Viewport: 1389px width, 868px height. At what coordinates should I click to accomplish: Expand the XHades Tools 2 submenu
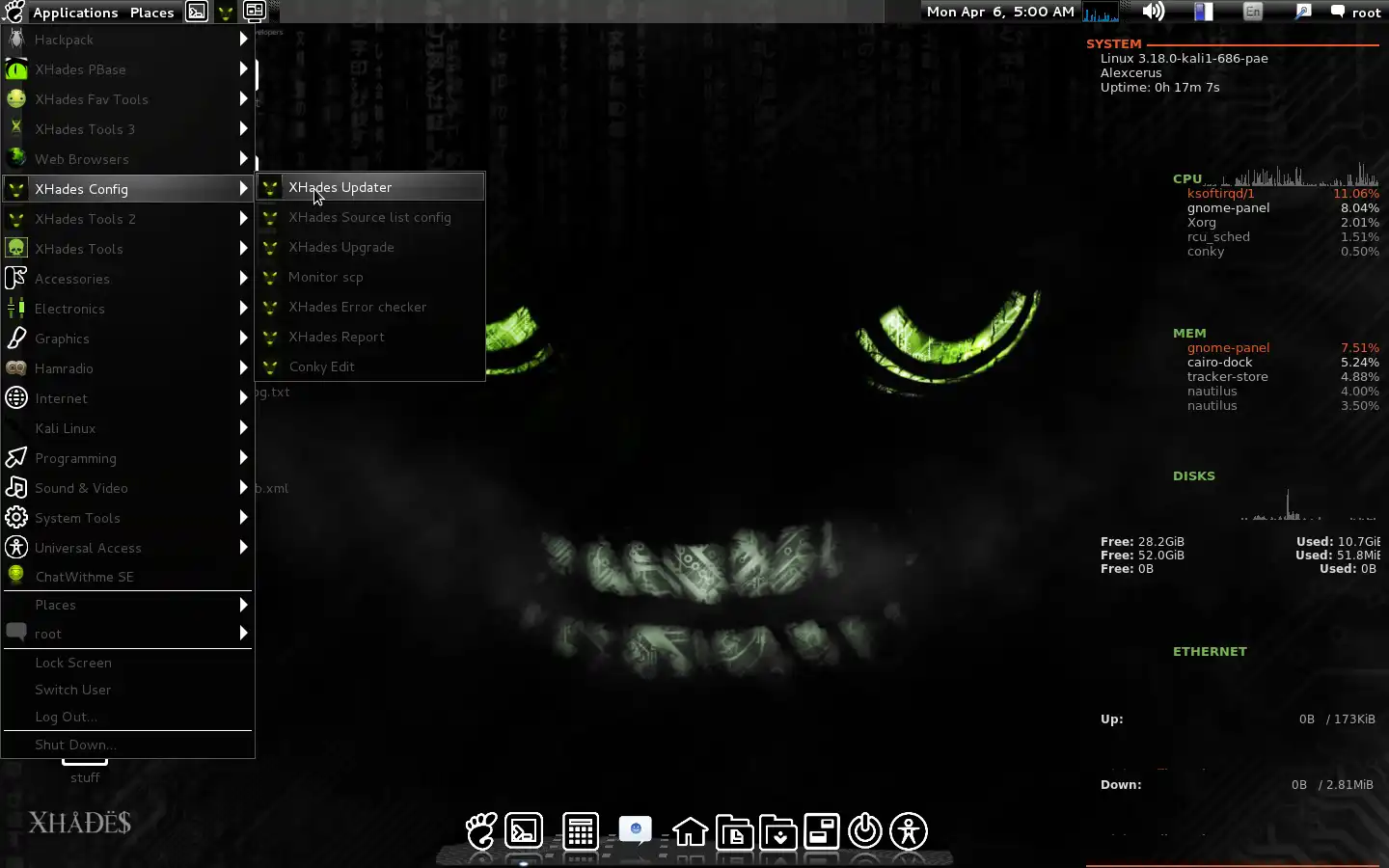(127, 219)
